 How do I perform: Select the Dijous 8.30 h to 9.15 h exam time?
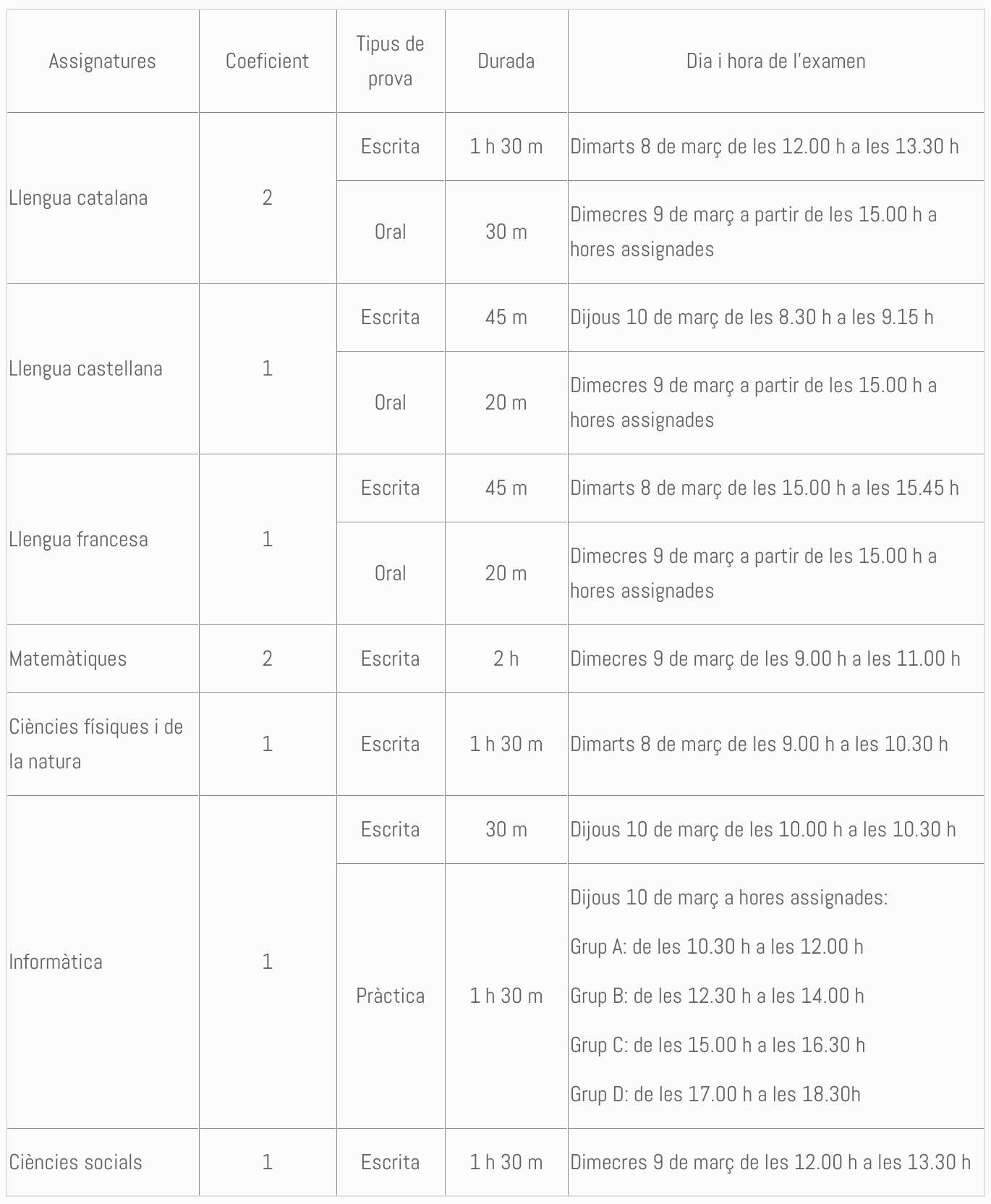click(751, 317)
